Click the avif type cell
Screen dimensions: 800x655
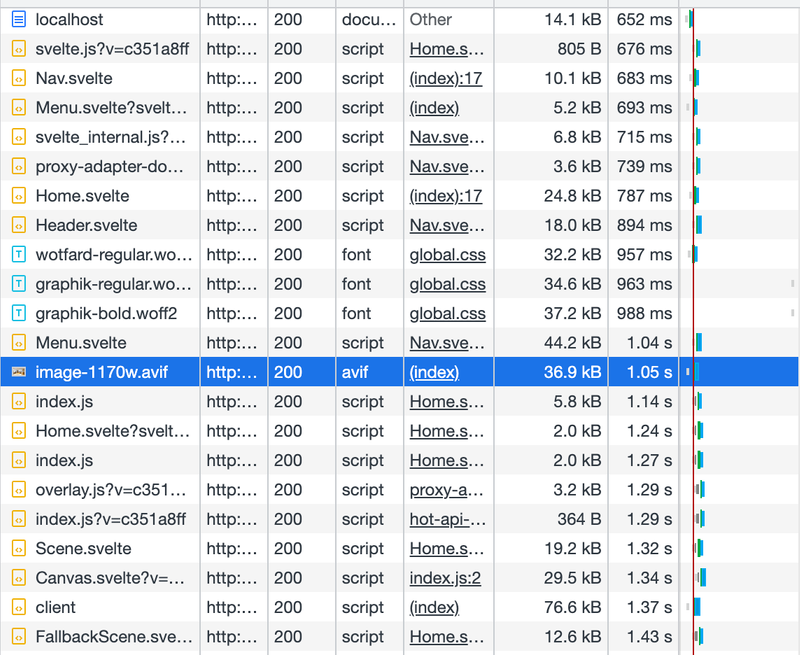(x=369, y=372)
